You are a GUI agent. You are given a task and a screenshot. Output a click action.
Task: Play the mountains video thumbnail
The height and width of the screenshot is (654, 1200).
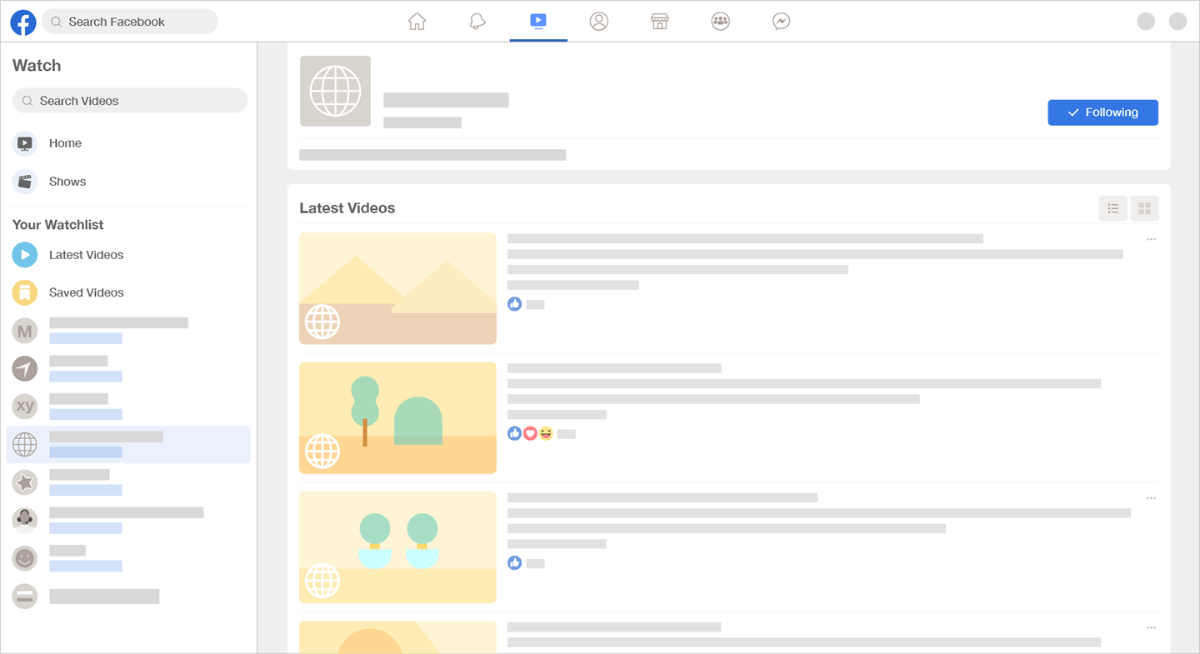click(398, 288)
